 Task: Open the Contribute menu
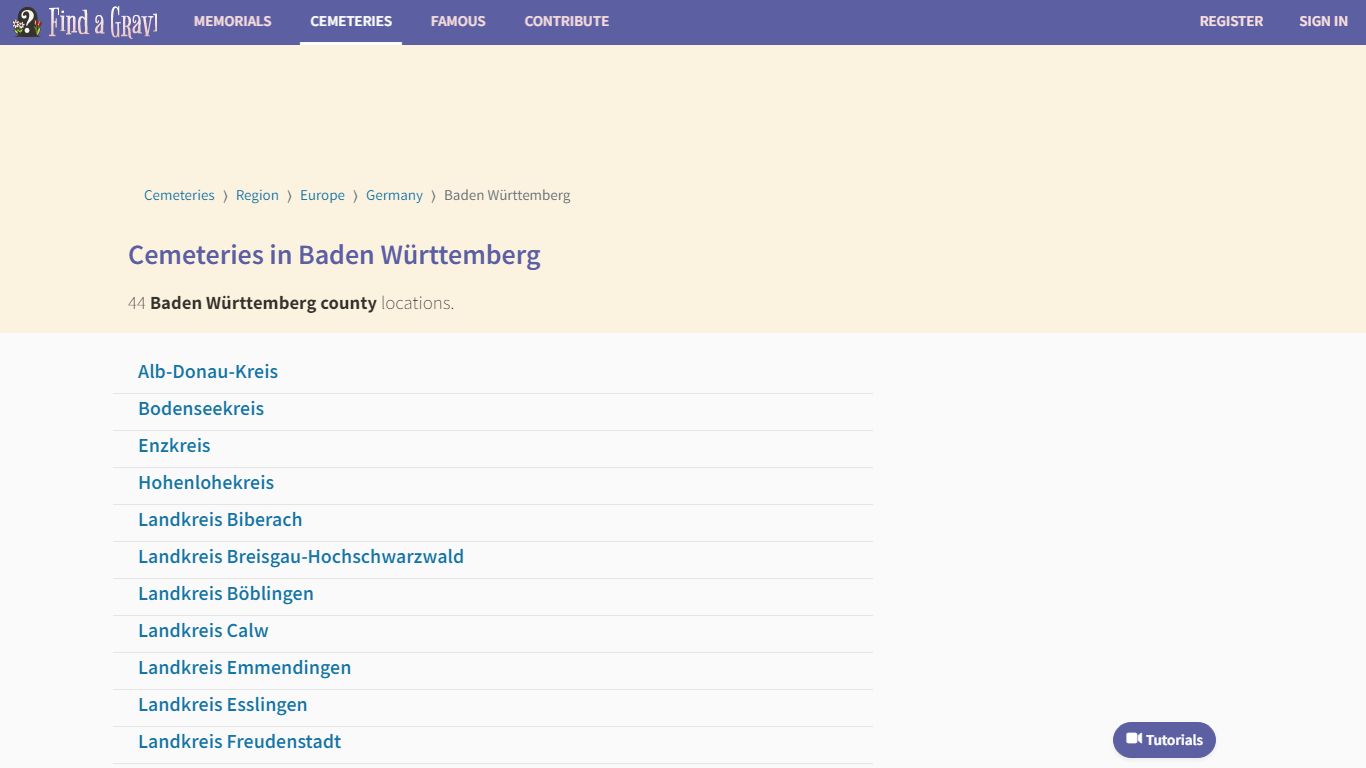click(567, 21)
